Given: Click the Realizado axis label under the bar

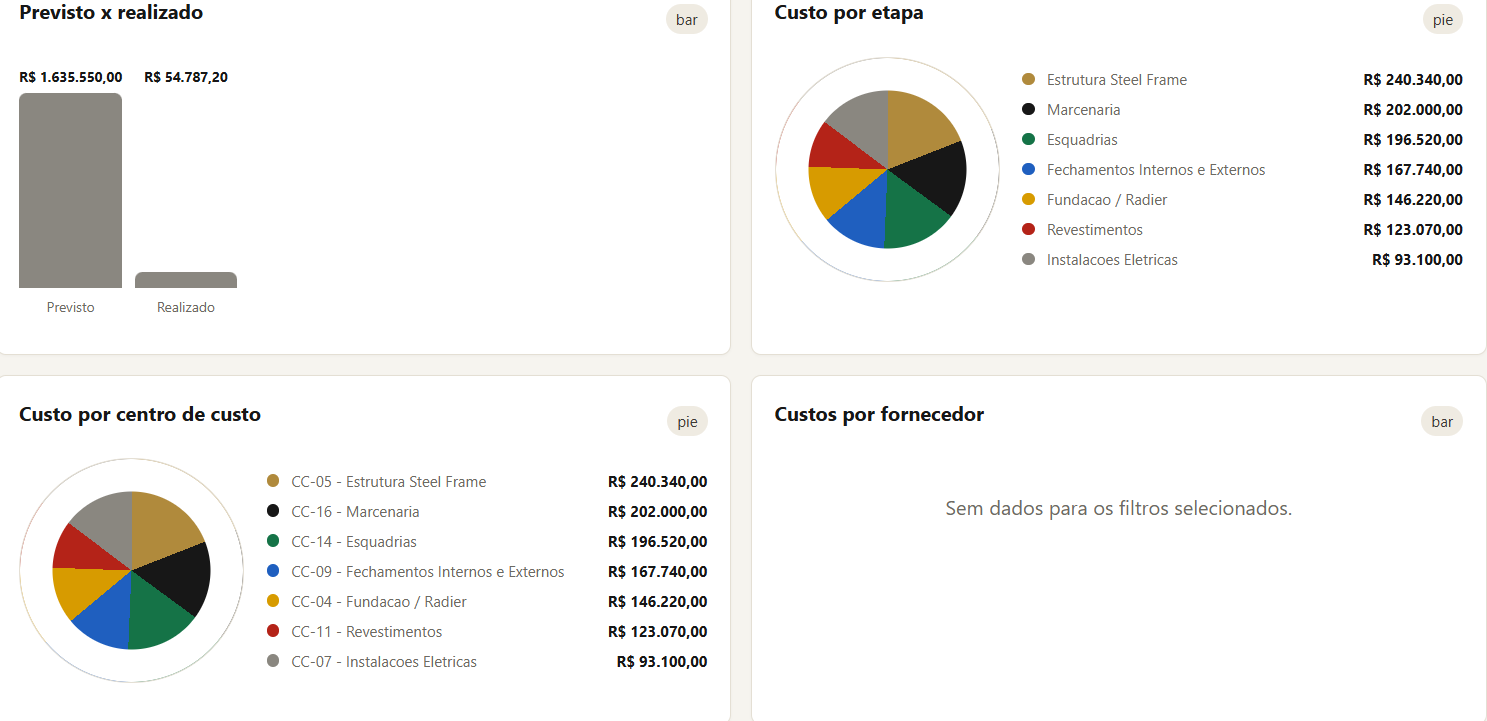Looking at the screenshot, I should pos(186,307).
